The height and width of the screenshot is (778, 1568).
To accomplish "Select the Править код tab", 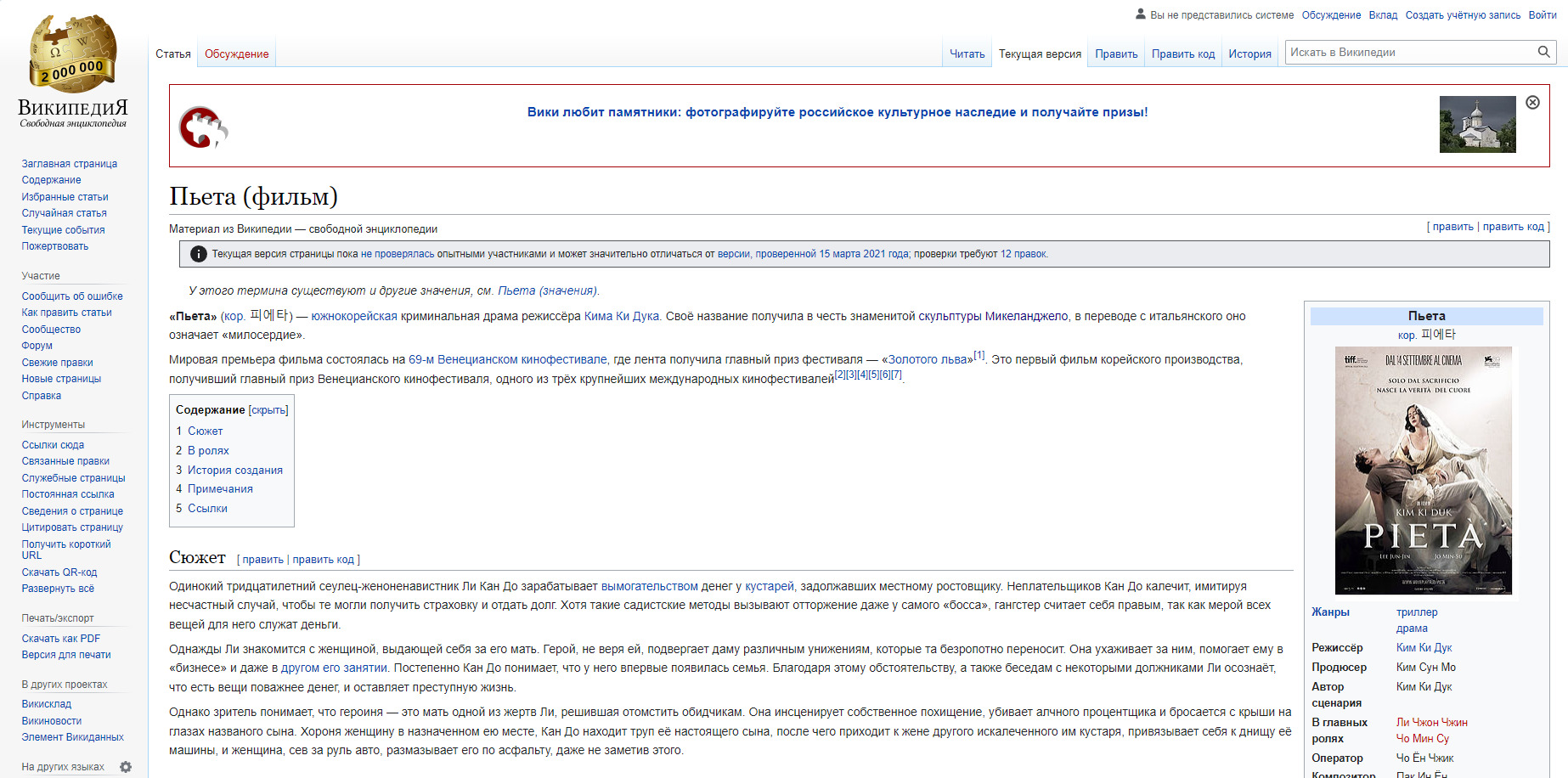I will pyautogui.click(x=1182, y=54).
